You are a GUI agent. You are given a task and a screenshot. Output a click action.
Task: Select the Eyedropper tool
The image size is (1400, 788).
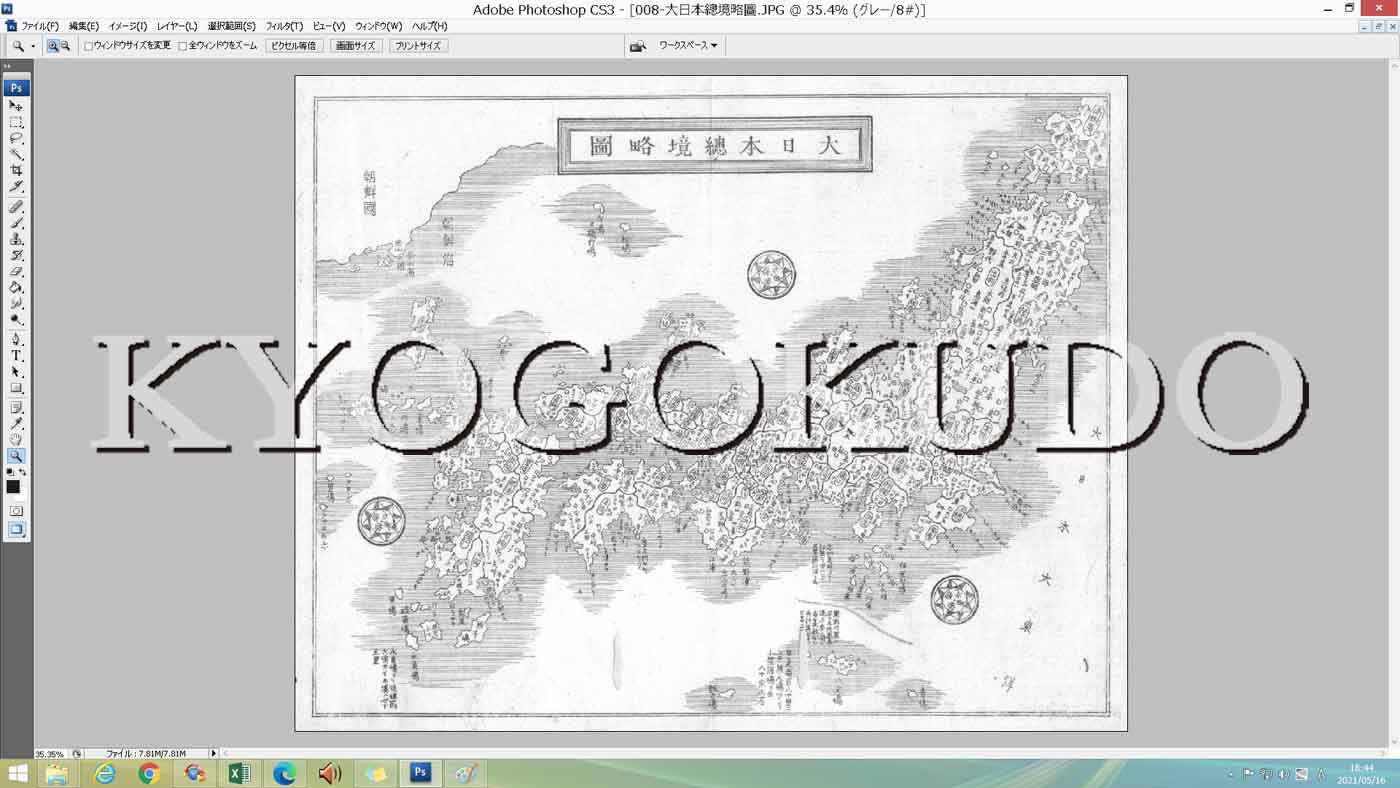tap(16, 423)
